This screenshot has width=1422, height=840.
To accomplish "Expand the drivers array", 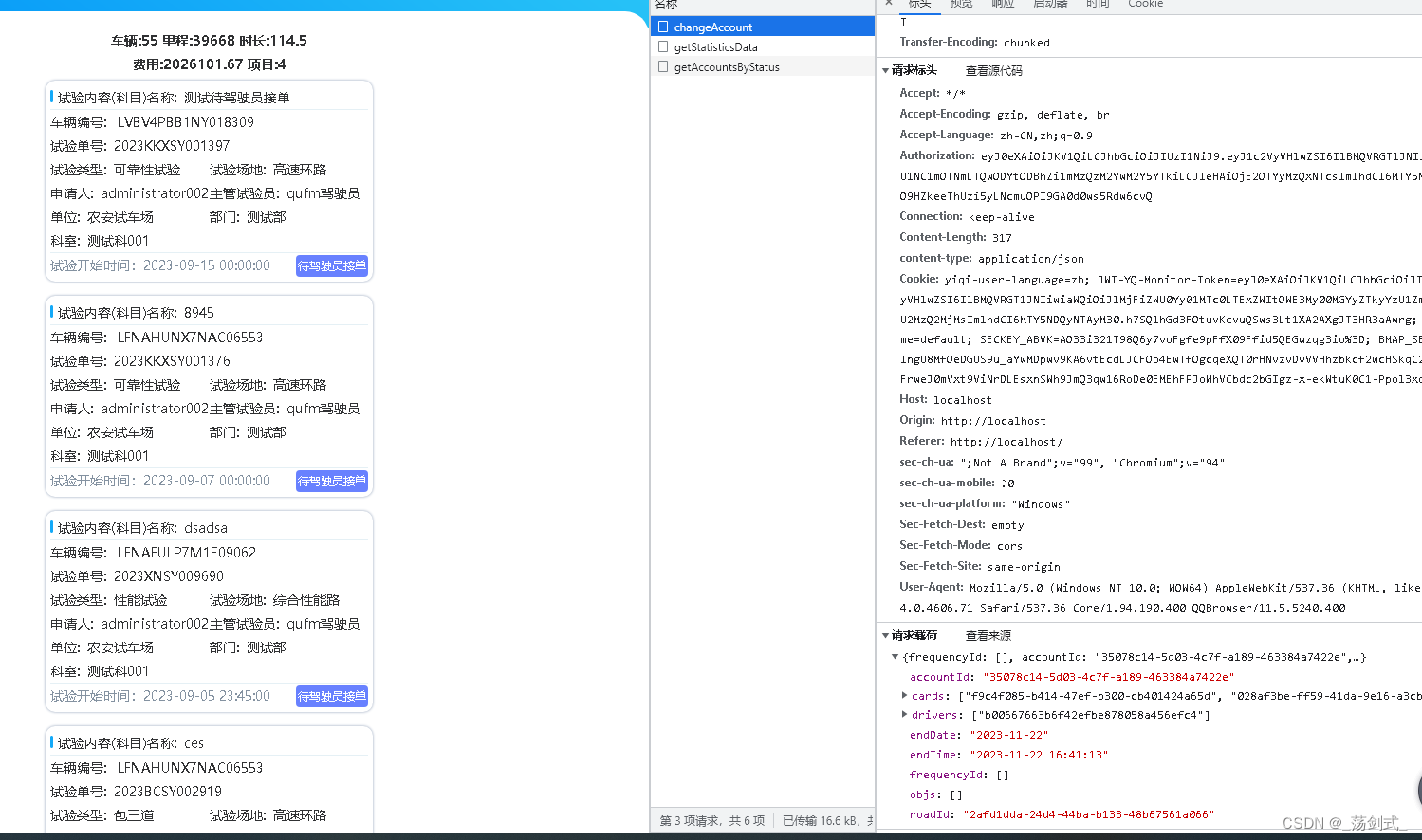I will coord(904,715).
